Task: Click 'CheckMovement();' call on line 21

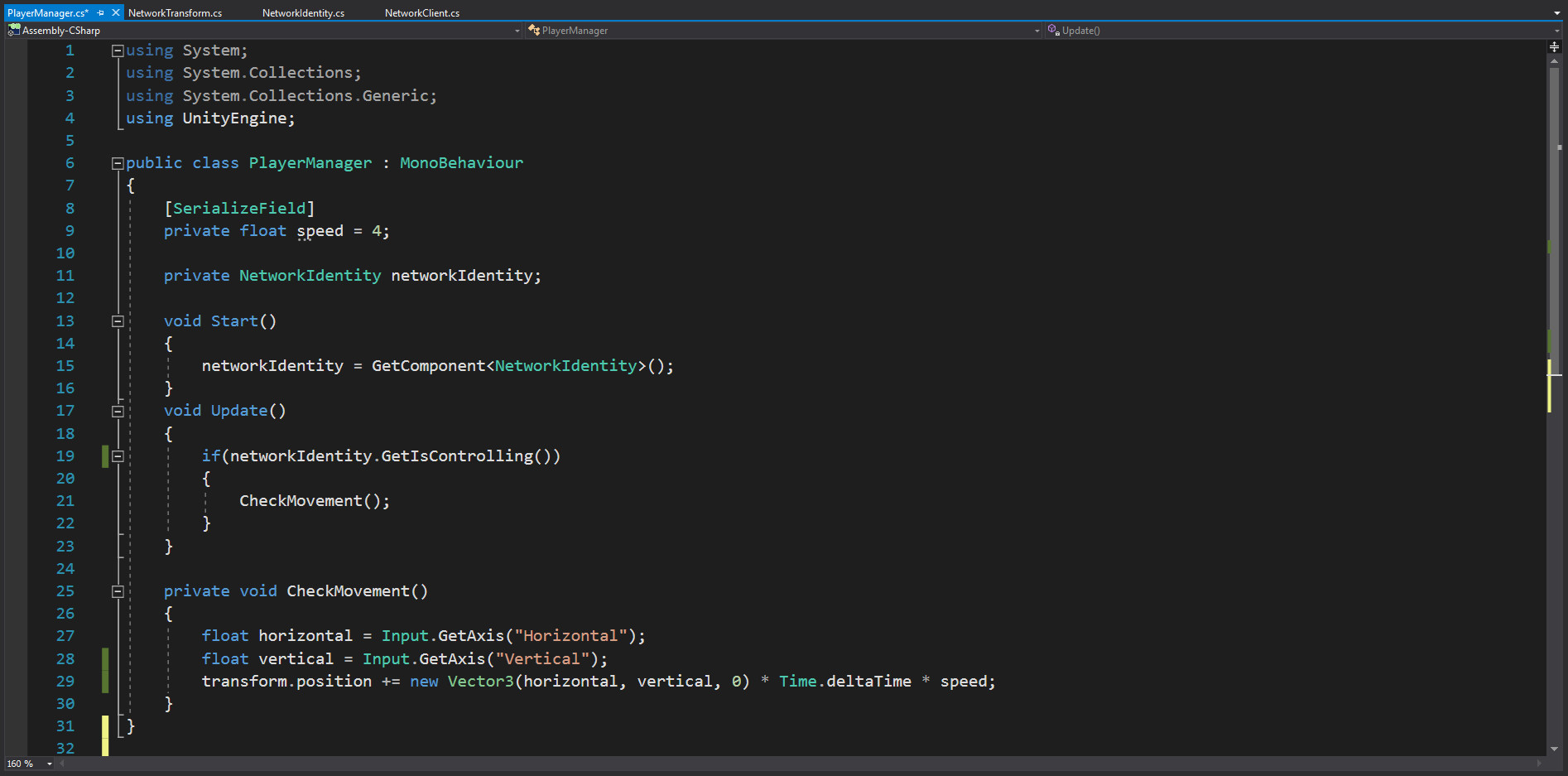Action: pyautogui.click(x=315, y=501)
